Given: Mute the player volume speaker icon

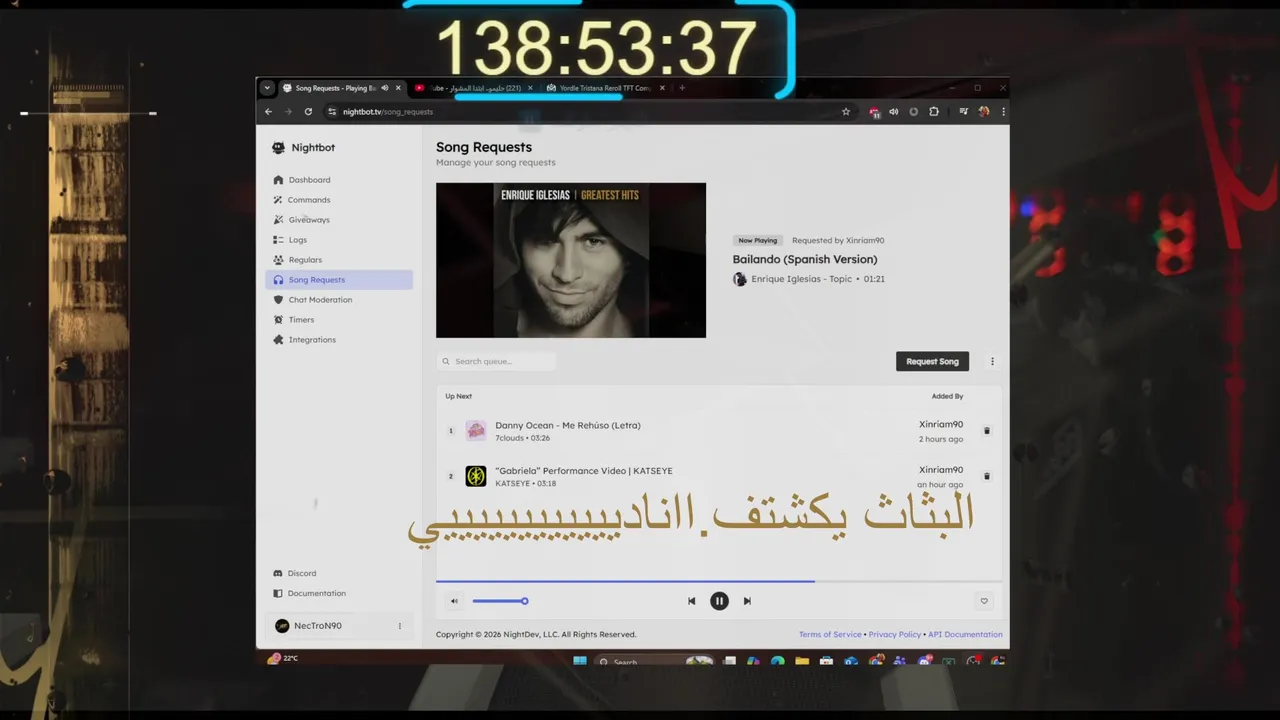Looking at the screenshot, I should [x=454, y=601].
